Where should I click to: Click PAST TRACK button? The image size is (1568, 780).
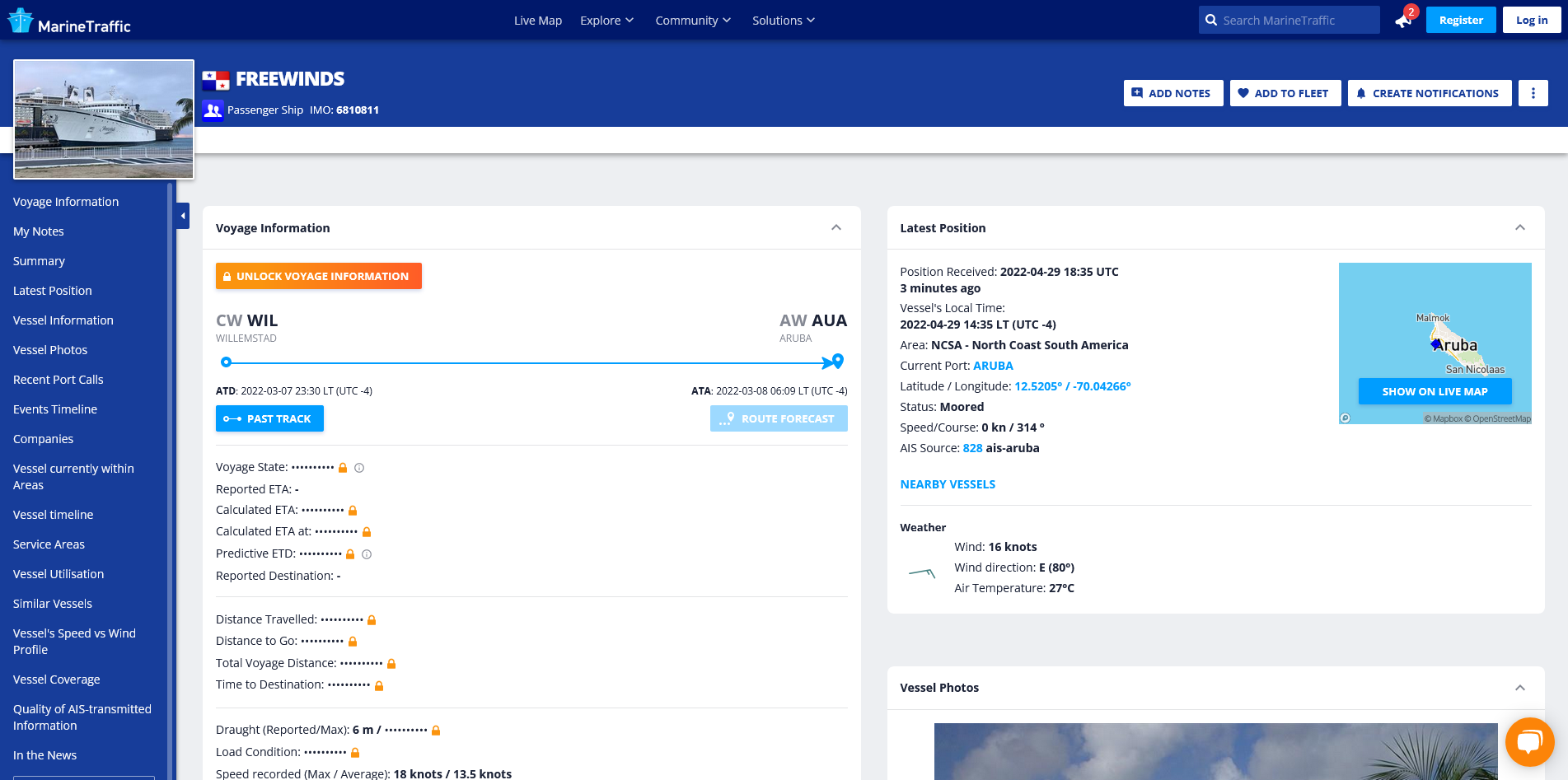coord(269,418)
